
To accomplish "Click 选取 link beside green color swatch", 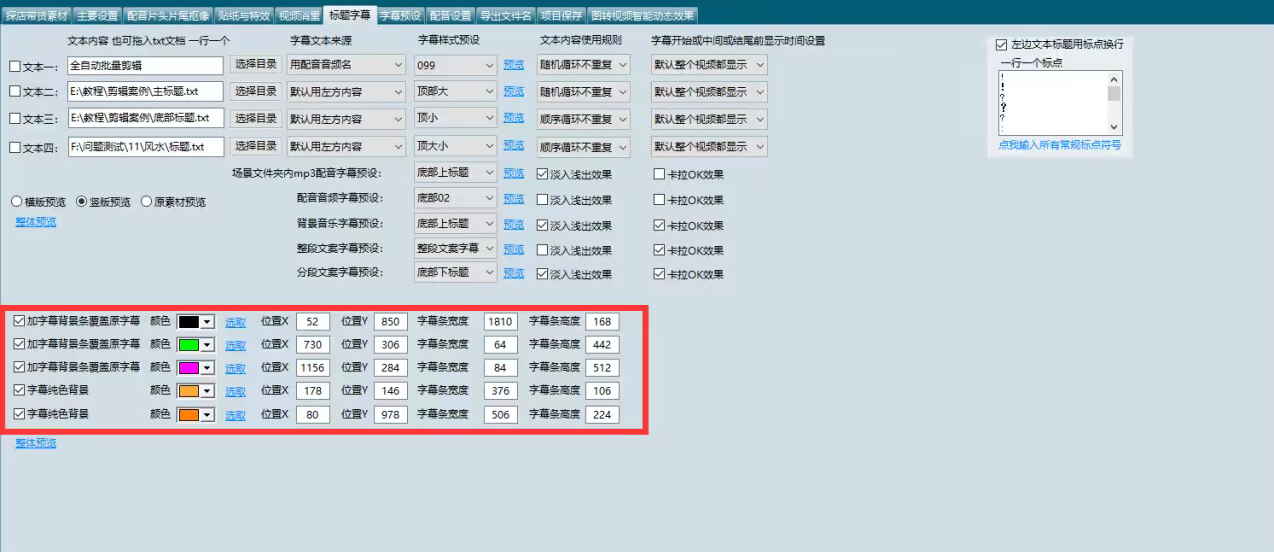I will 235,345.
